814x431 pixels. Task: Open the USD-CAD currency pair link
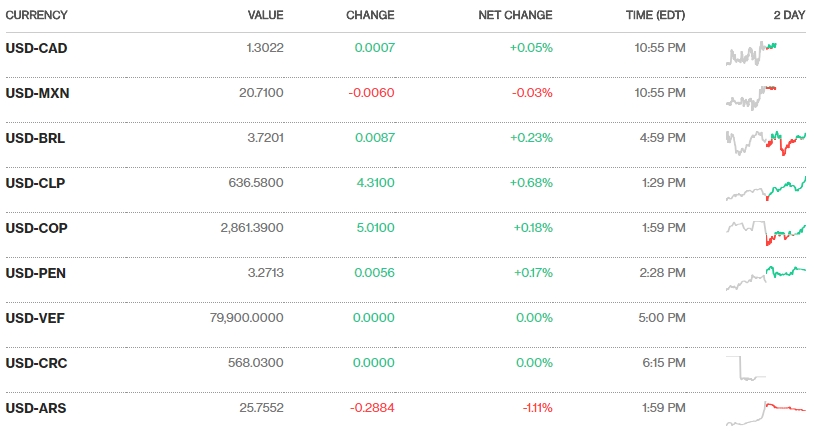click(x=36, y=47)
